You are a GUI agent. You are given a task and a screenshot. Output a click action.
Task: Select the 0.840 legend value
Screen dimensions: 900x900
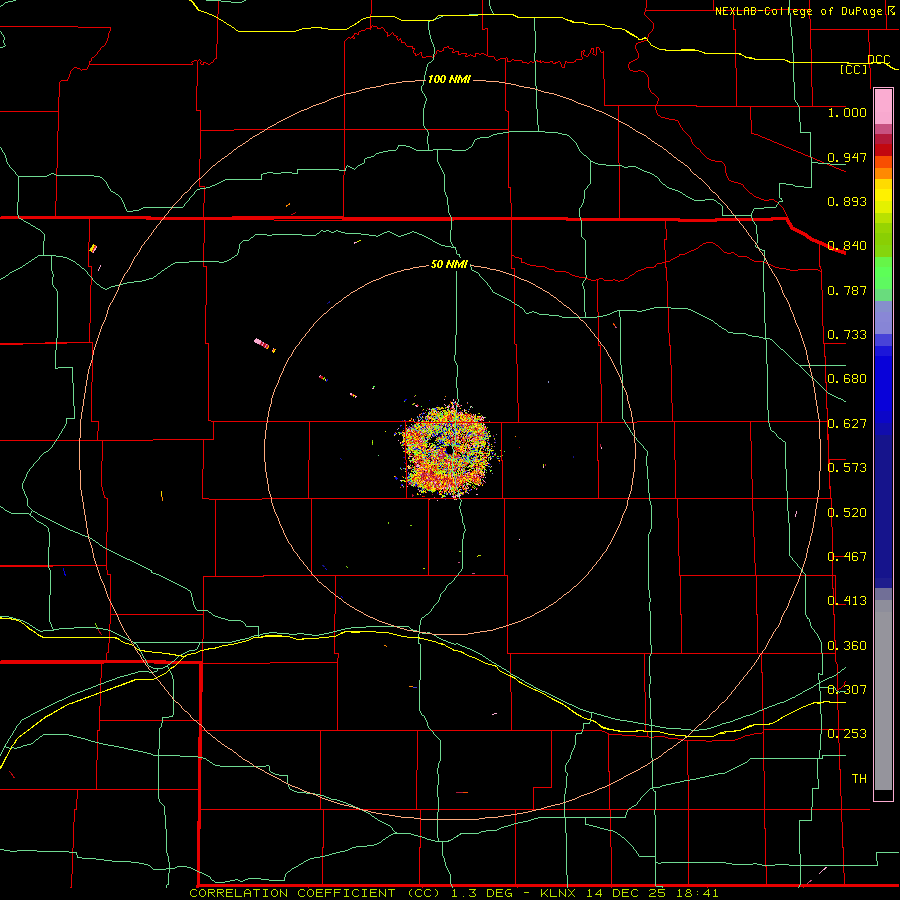coord(847,246)
